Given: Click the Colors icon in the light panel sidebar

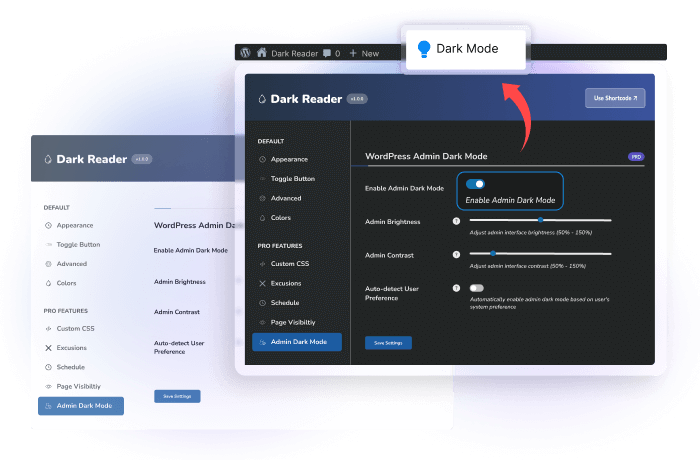Looking at the screenshot, I should coord(48,283).
